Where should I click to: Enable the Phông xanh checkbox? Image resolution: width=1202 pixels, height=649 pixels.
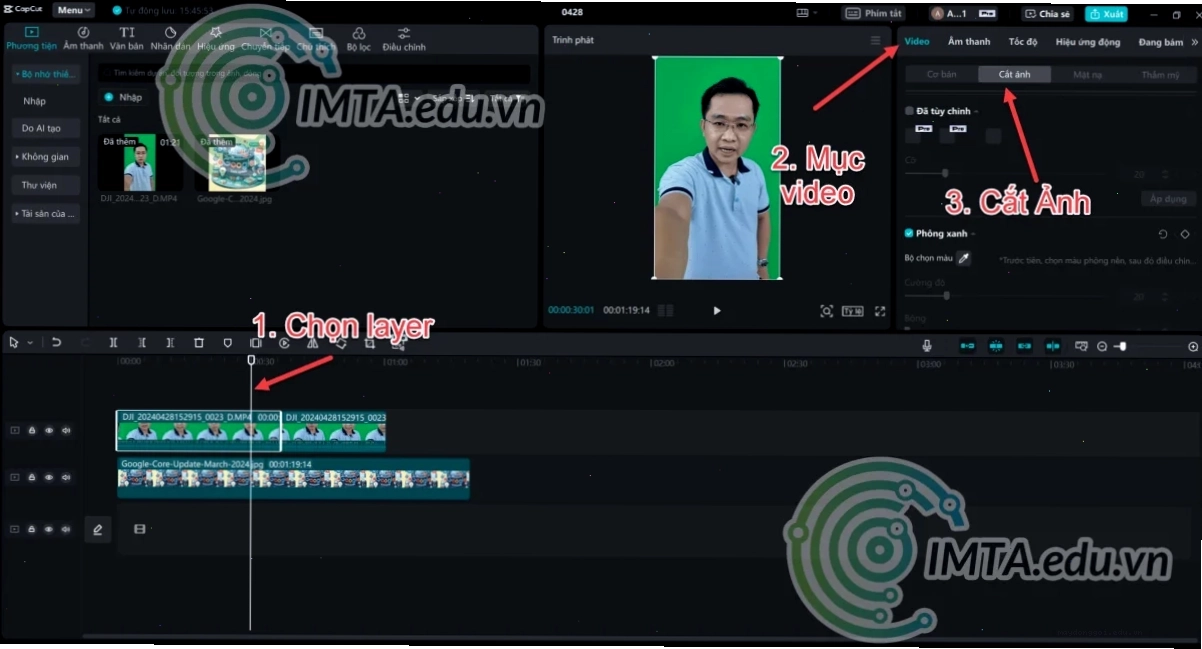click(909, 234)
